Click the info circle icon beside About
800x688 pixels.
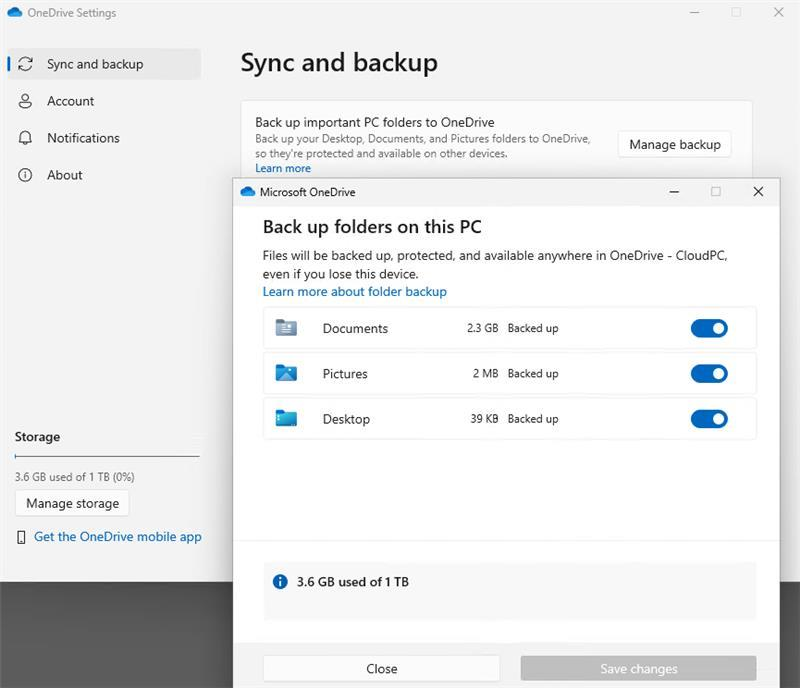pyautogui.click(x=25, y=175)
